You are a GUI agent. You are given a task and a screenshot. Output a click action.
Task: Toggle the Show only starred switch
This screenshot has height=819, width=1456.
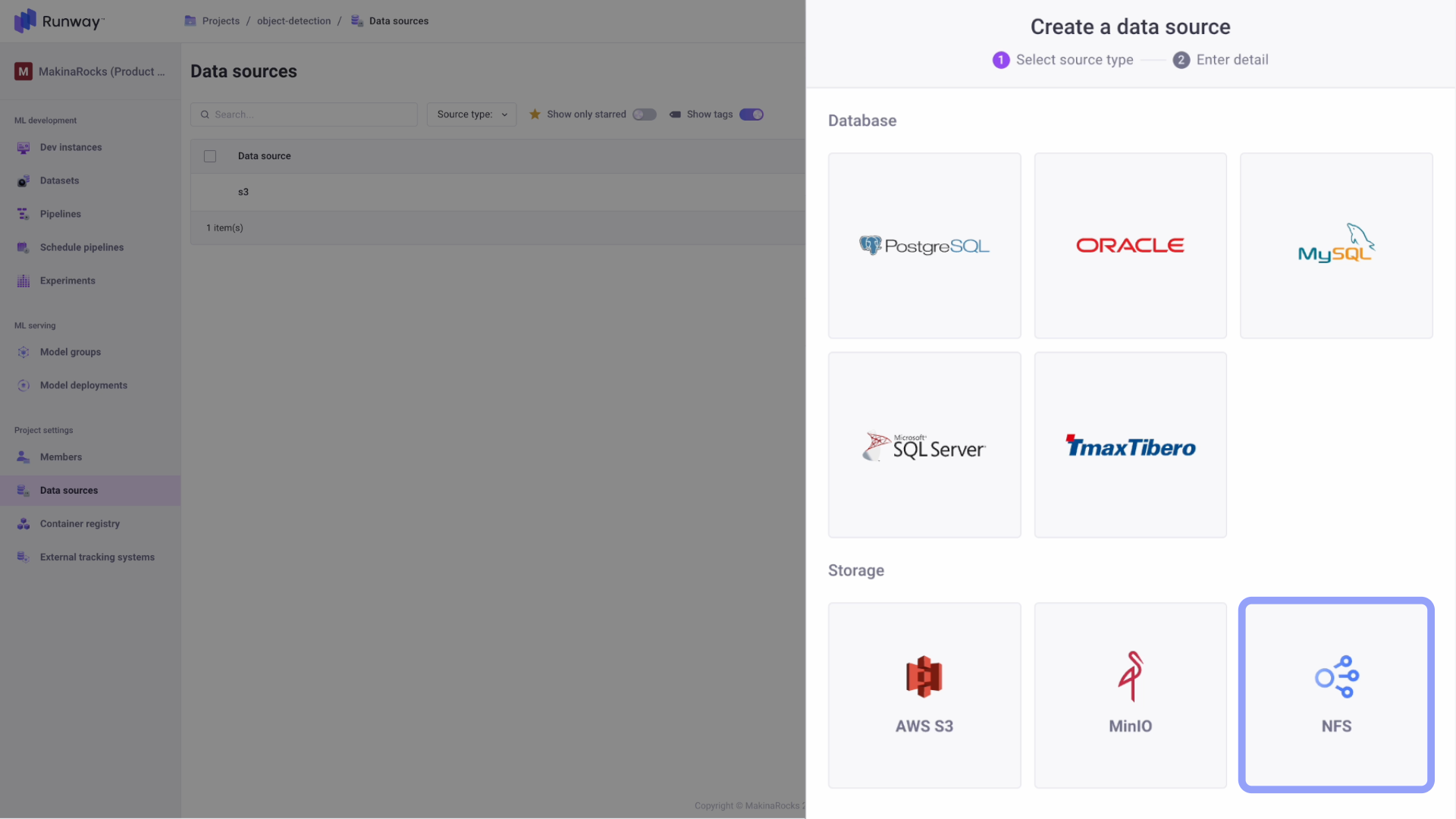tap(645, 115)
